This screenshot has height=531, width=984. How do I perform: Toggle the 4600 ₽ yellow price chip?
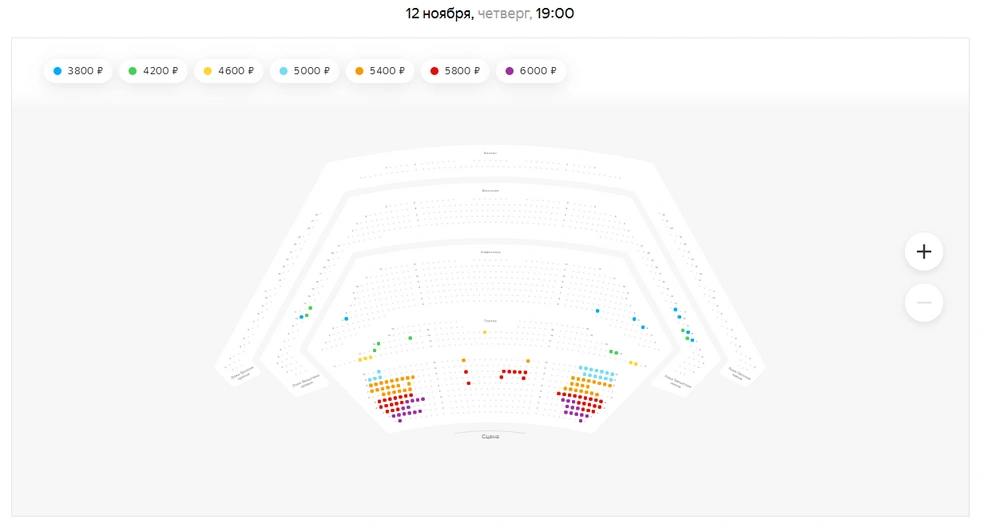coord(228,71)
